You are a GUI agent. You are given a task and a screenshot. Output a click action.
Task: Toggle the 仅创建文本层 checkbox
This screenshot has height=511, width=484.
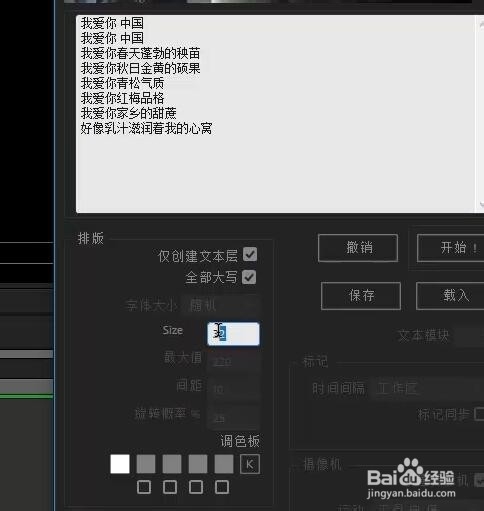[250, 254]
